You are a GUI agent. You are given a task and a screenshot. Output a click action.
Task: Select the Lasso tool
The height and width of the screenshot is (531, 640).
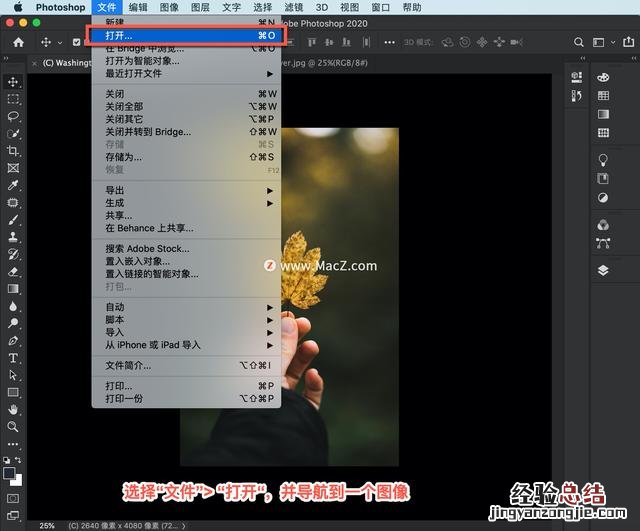pos(13,116)
